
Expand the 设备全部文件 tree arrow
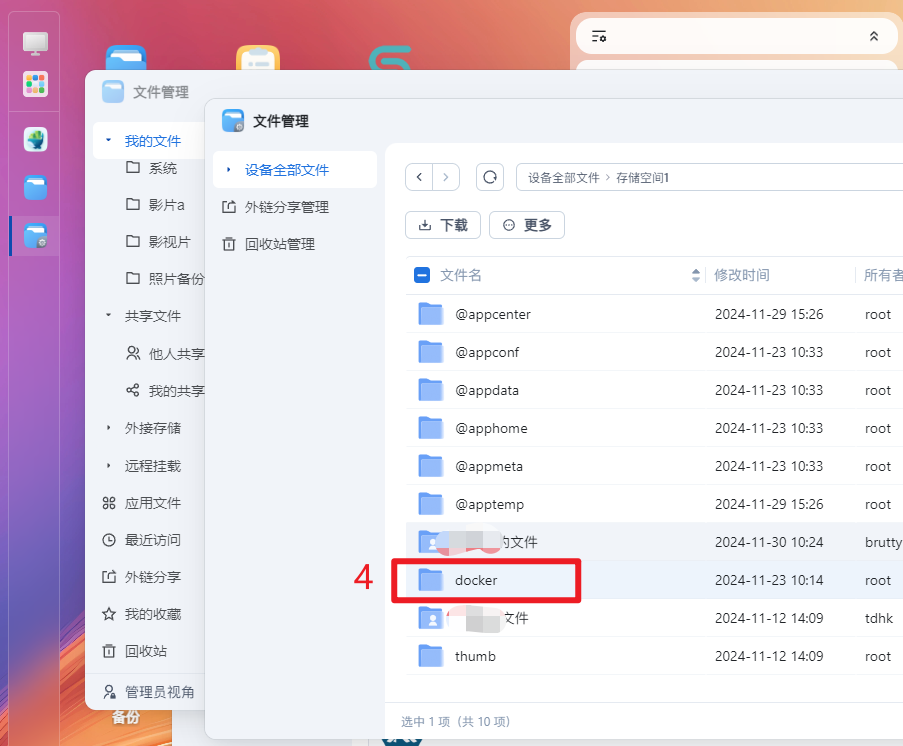229,169
